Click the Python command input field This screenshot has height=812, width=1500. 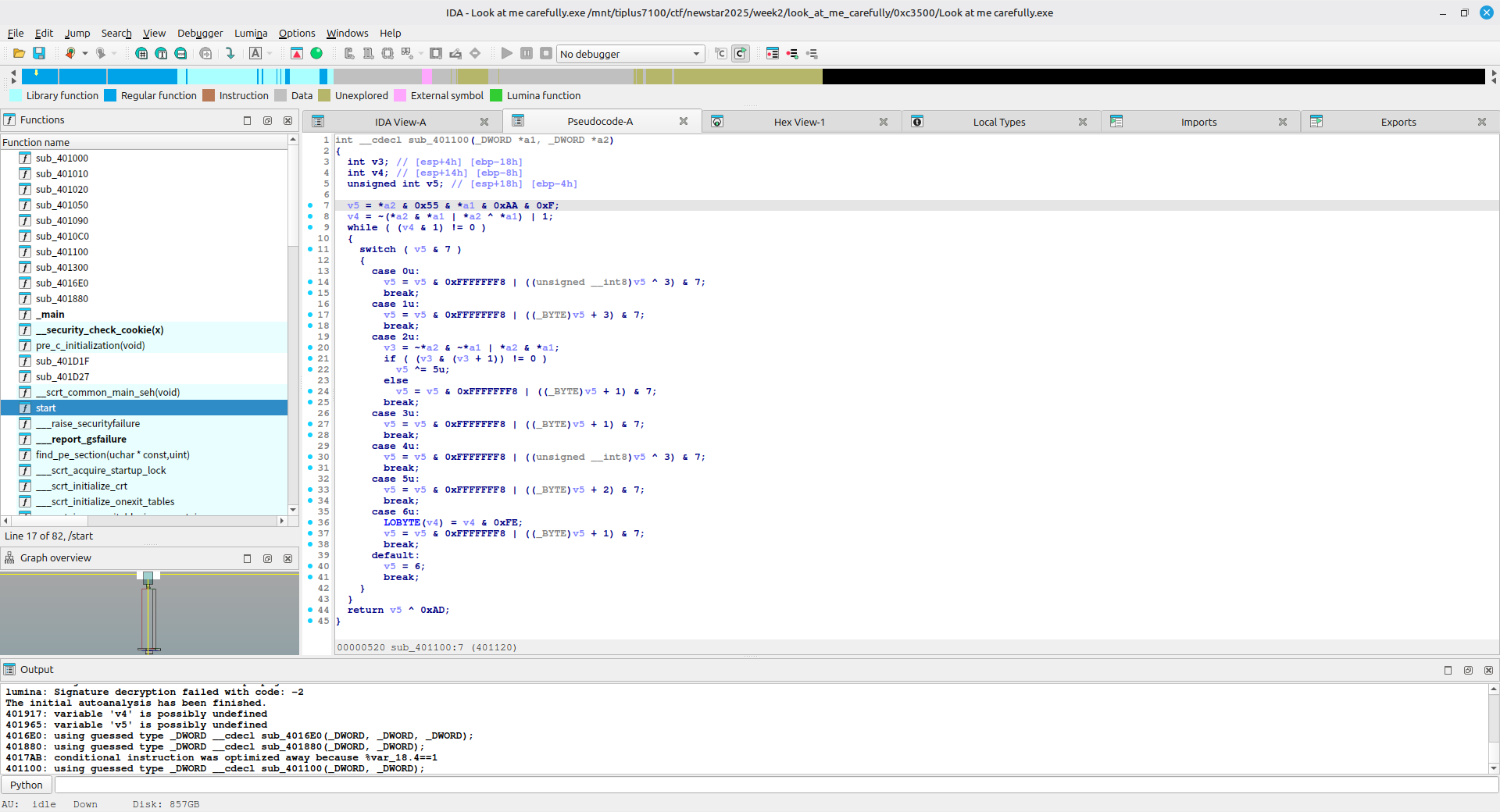click(773, 785)
